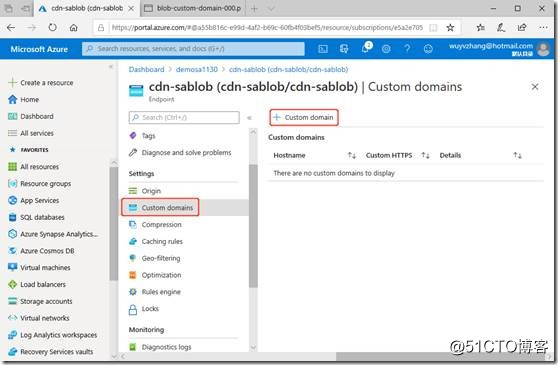Open Compression settings
This screenshot has width=558, height=365.
[155, 224]
